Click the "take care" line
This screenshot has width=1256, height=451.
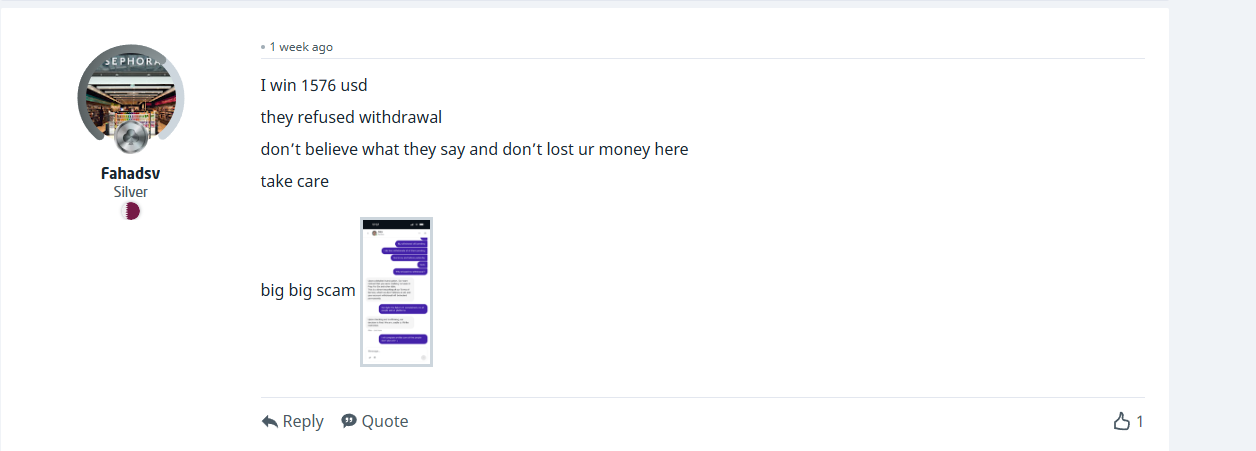click(295, 181)
